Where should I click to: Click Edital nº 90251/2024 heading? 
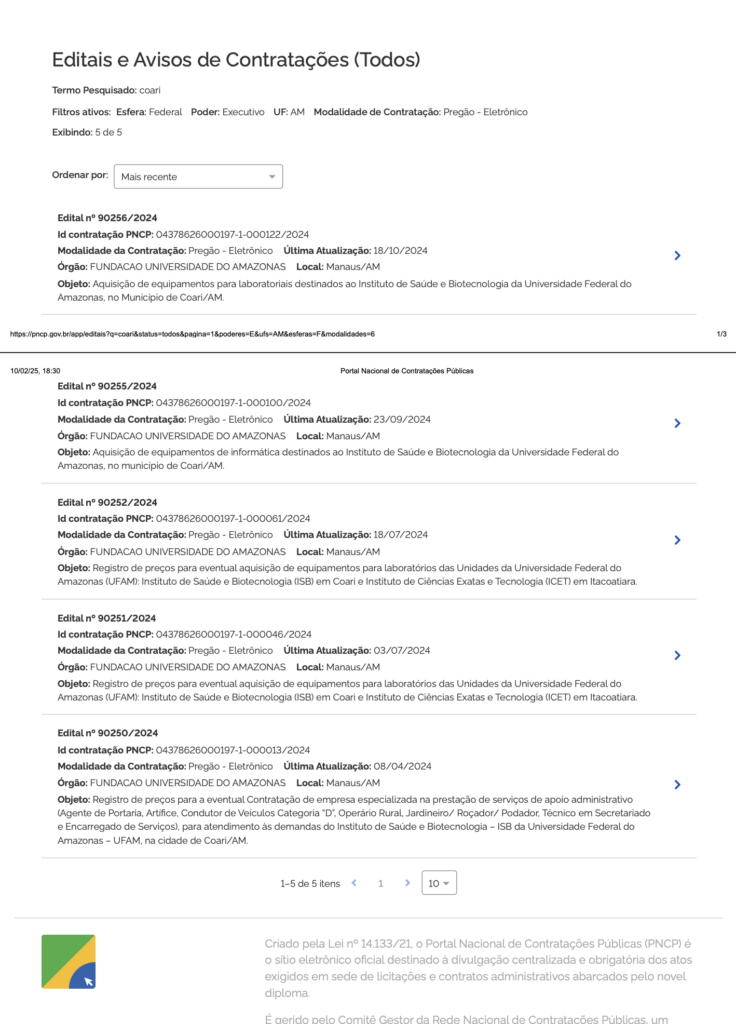(107, 618)
